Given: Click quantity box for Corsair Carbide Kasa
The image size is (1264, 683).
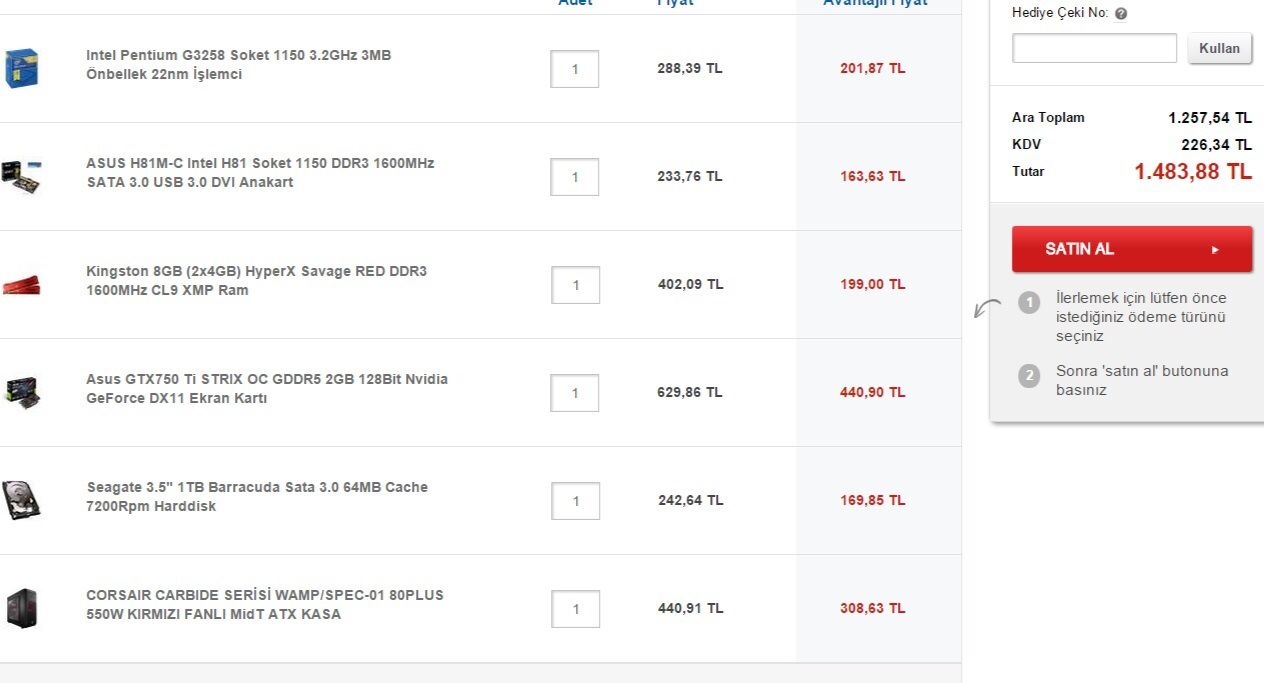Looking at the screenshot, I should [x=575, y=609].
